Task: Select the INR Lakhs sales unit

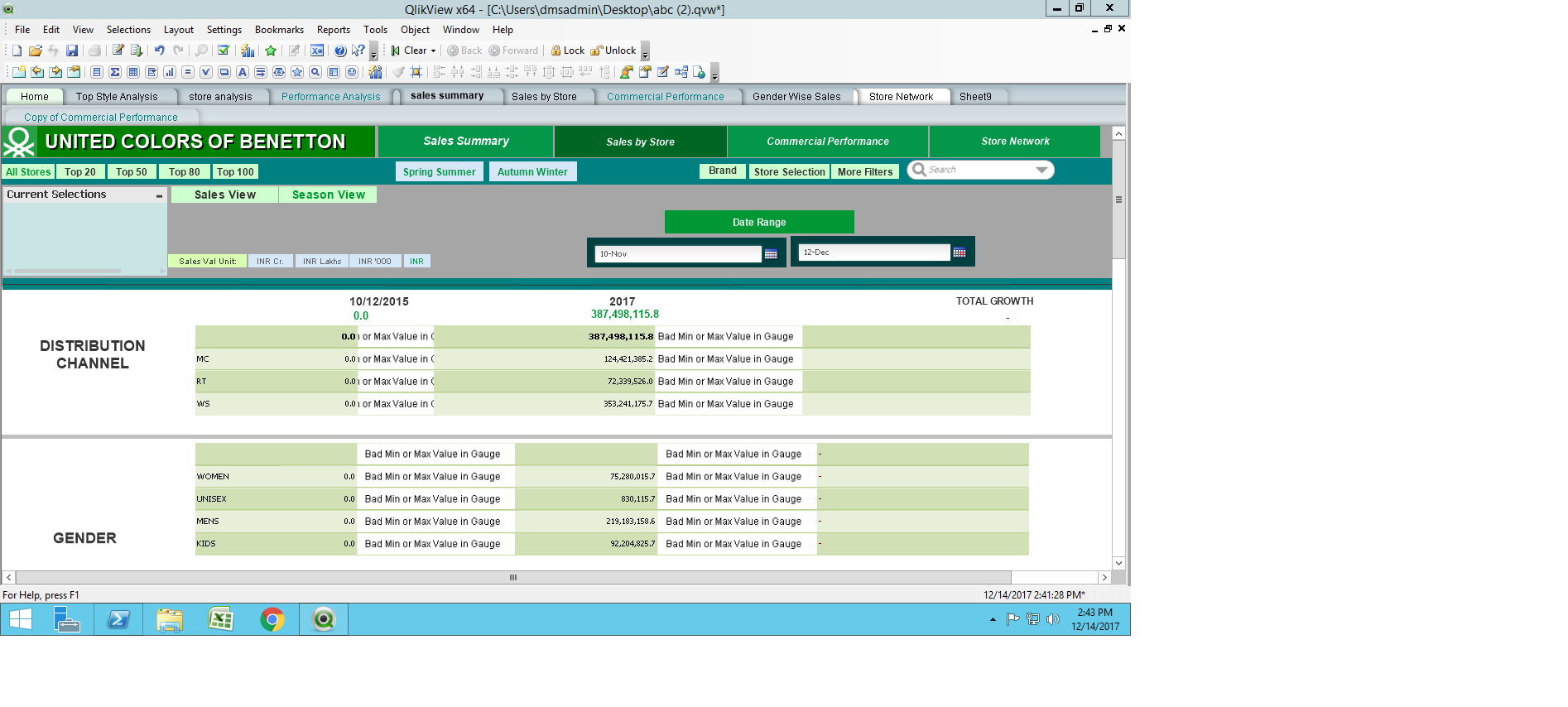Action: [x=321, y=261]
